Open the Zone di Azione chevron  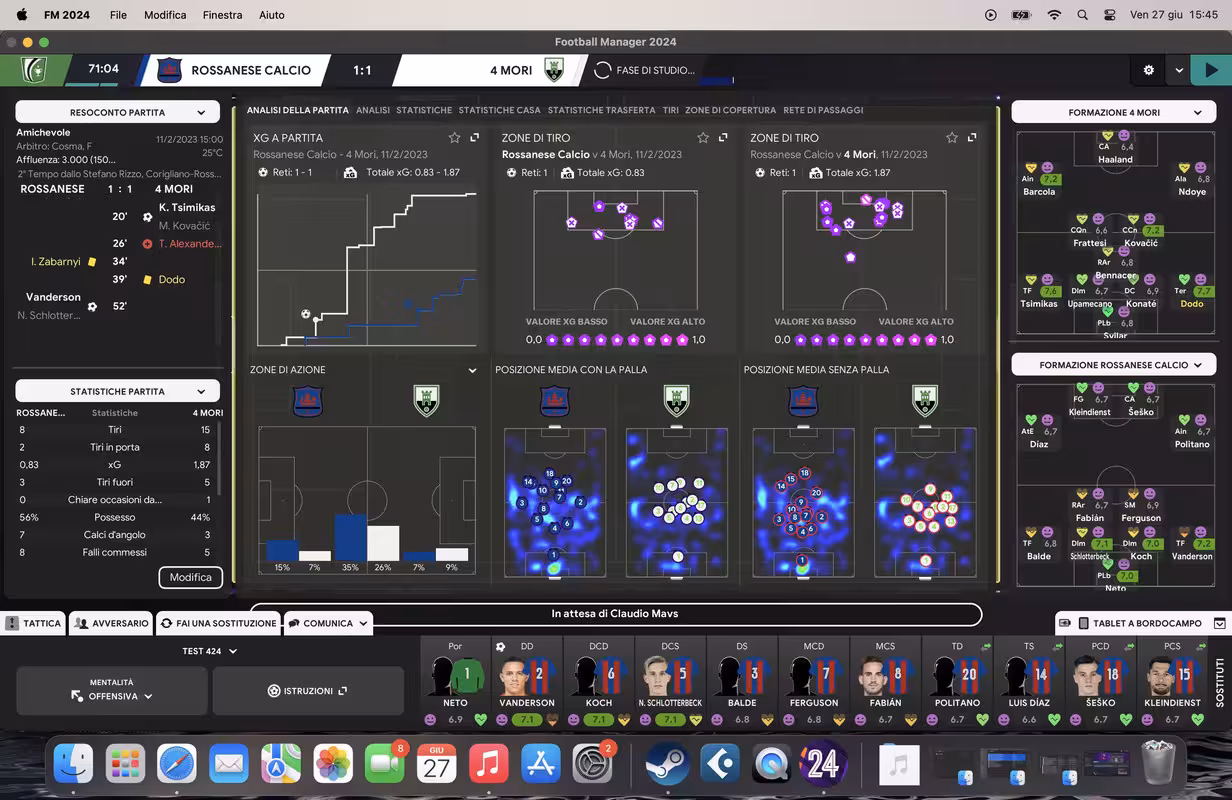tap(472, 370)
